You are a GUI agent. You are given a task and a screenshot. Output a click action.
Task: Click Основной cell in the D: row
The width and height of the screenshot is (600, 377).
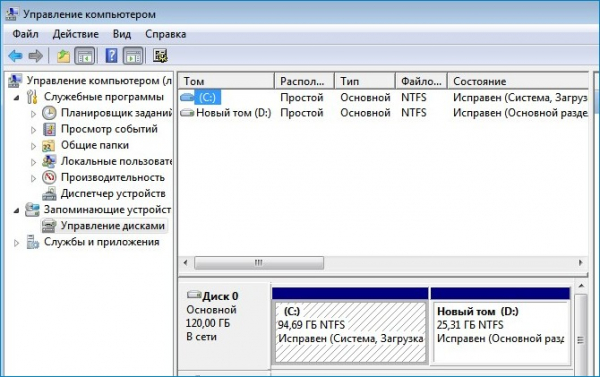pyautogui.click(x=365, y=113)
